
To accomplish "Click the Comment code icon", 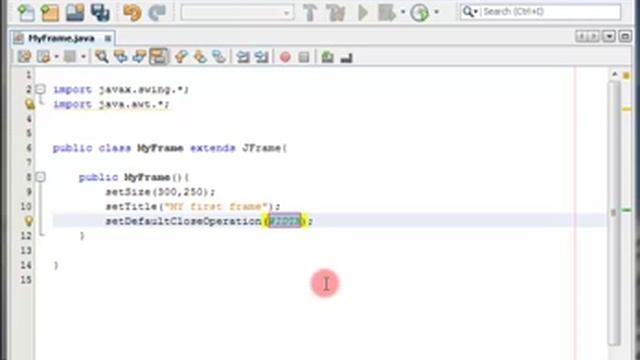I will tap(327, 56).
